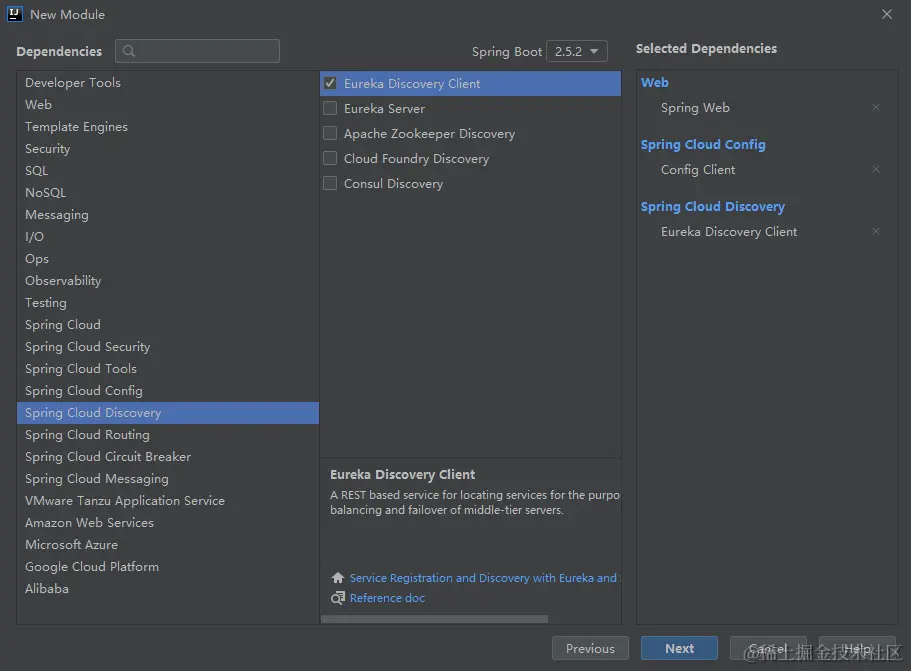Remove Eureka Discovery Client from selected list

(876, 231)
